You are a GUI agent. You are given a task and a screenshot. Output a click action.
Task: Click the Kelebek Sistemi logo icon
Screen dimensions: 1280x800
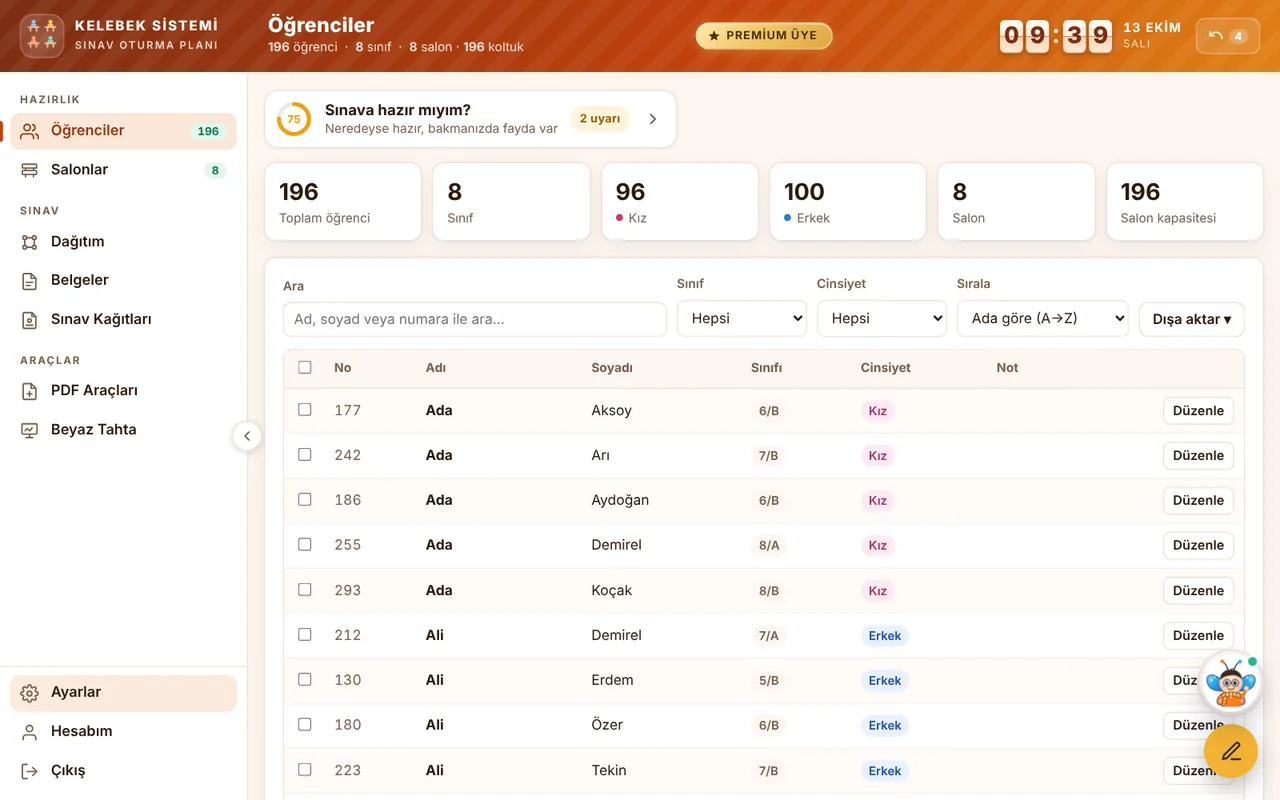click(42, 35)
